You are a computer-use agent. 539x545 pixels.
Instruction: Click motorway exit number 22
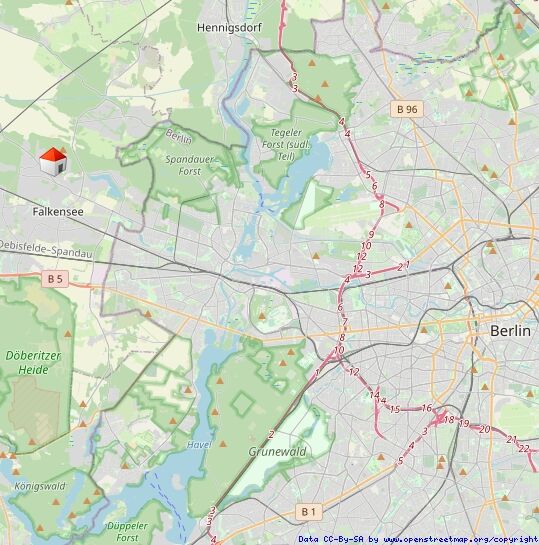click(x=524, y=449)
